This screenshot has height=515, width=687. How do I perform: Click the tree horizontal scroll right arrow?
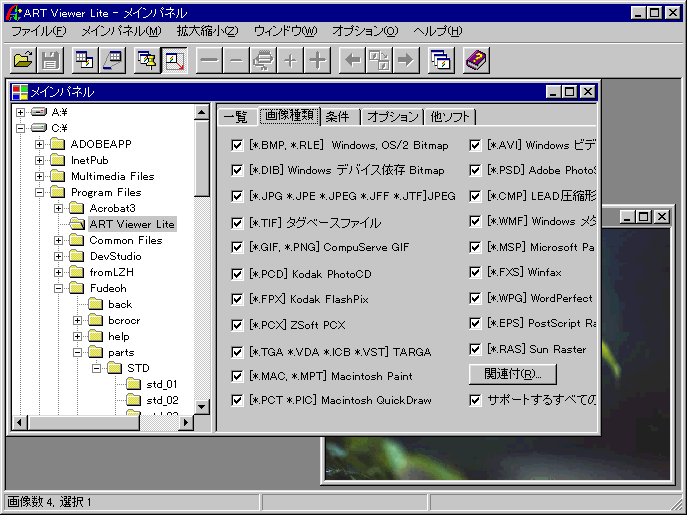point(186,423)
